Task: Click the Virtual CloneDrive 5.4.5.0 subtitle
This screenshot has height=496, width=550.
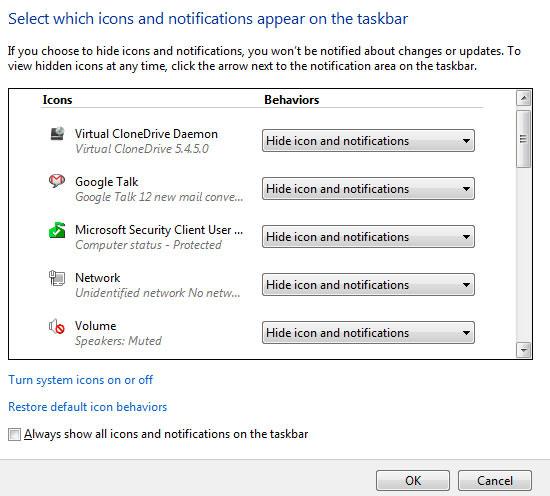Action: point(142,149)
